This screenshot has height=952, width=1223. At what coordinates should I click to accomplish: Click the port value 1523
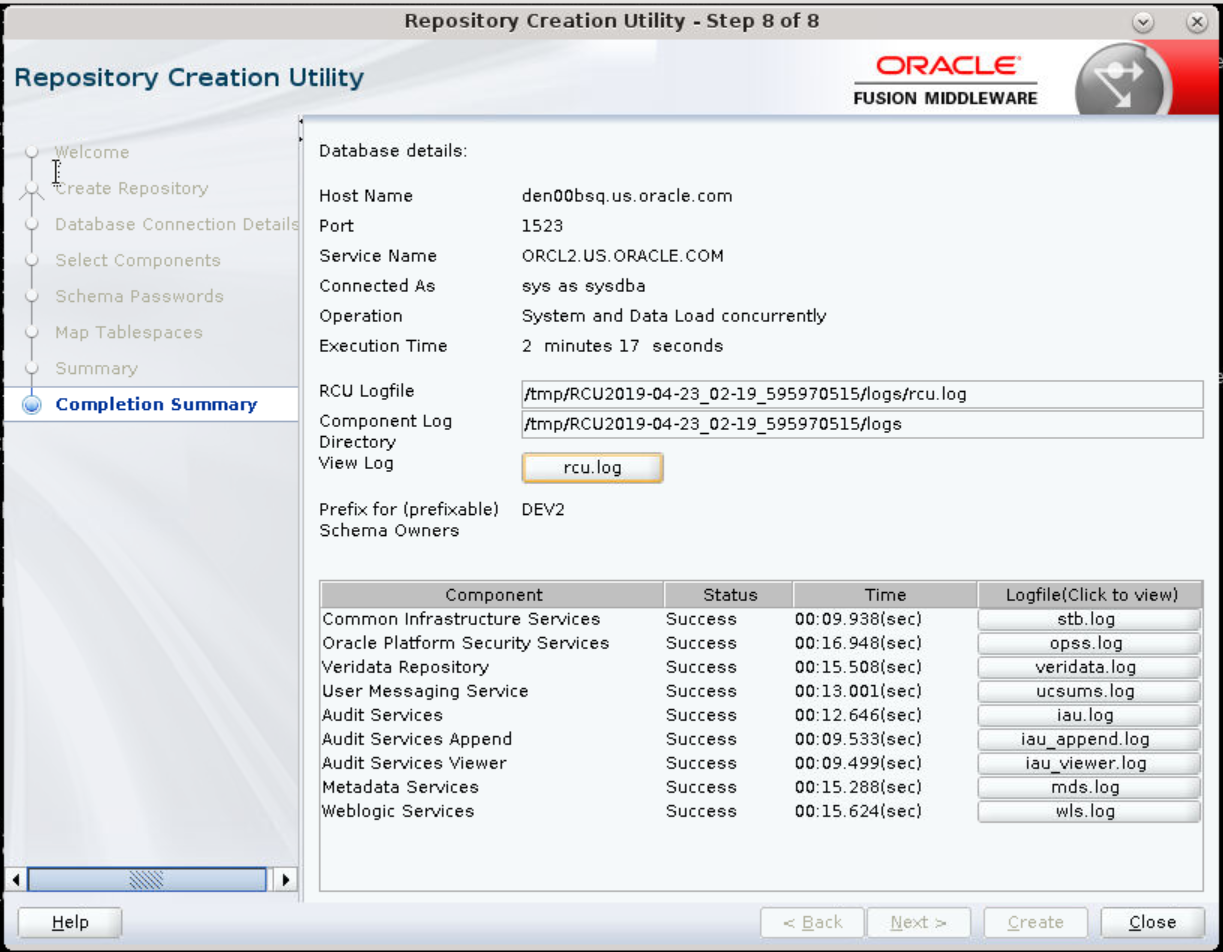click(x=542, y=226)
